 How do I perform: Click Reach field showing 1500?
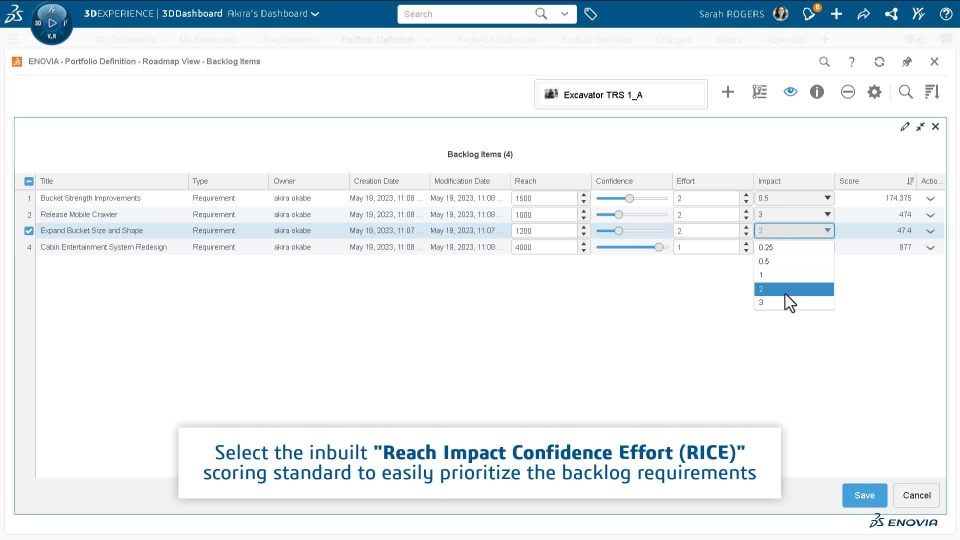point(544,198)
